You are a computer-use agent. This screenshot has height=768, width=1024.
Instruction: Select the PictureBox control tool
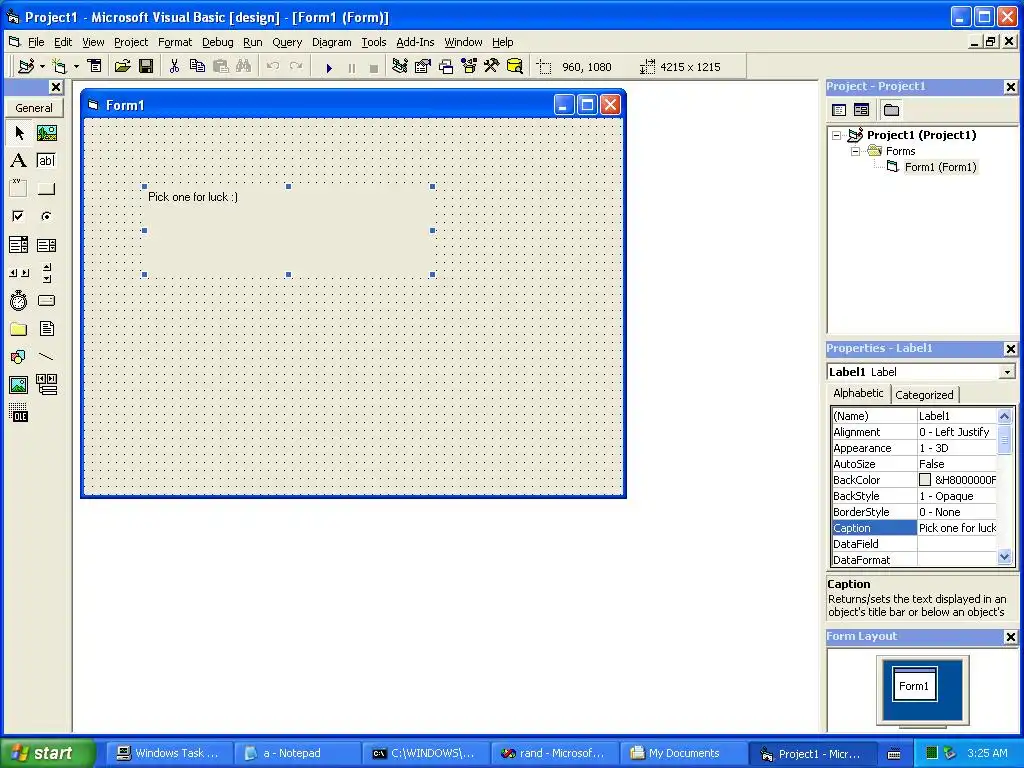click(x=46, y=133)
